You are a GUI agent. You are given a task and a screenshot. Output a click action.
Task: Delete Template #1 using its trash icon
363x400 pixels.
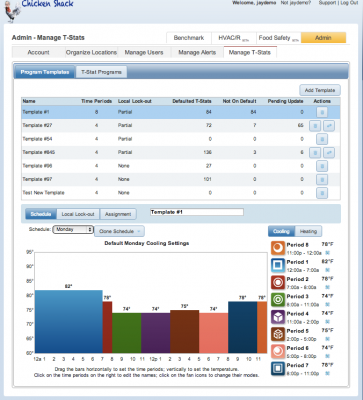[x=322, y=112]
